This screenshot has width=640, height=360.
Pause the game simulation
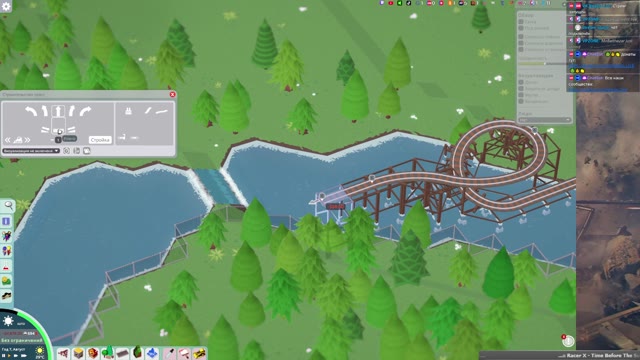[x=4, y=356]
